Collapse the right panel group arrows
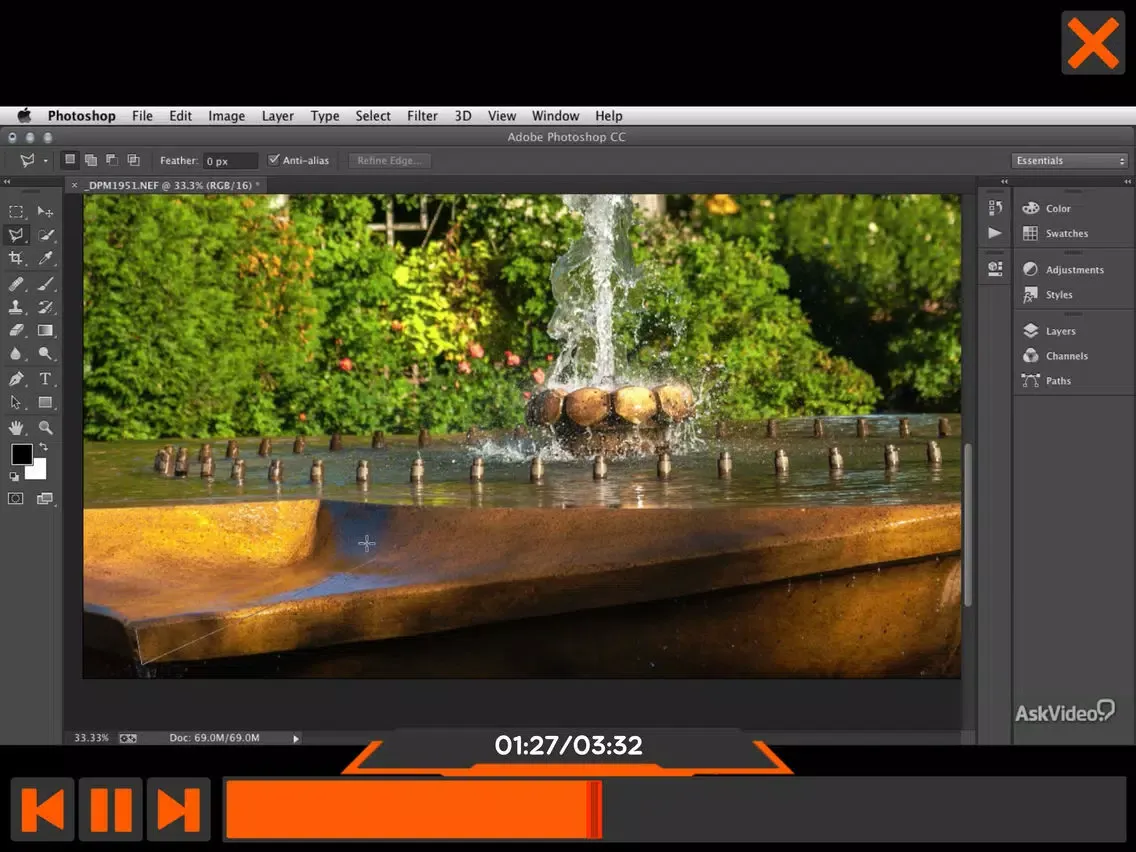Screen dimensions: 1136x852 point(1127,182)
